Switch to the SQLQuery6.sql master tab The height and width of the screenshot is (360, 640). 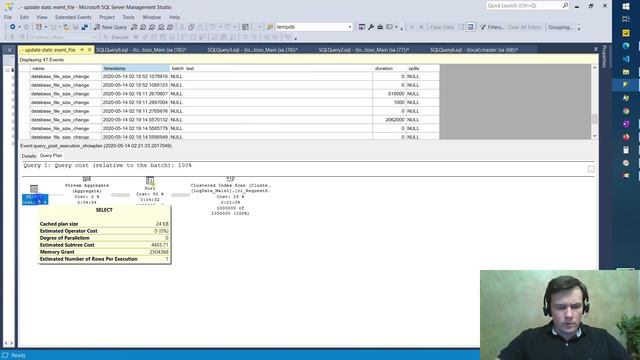click(x=474, y=50)
